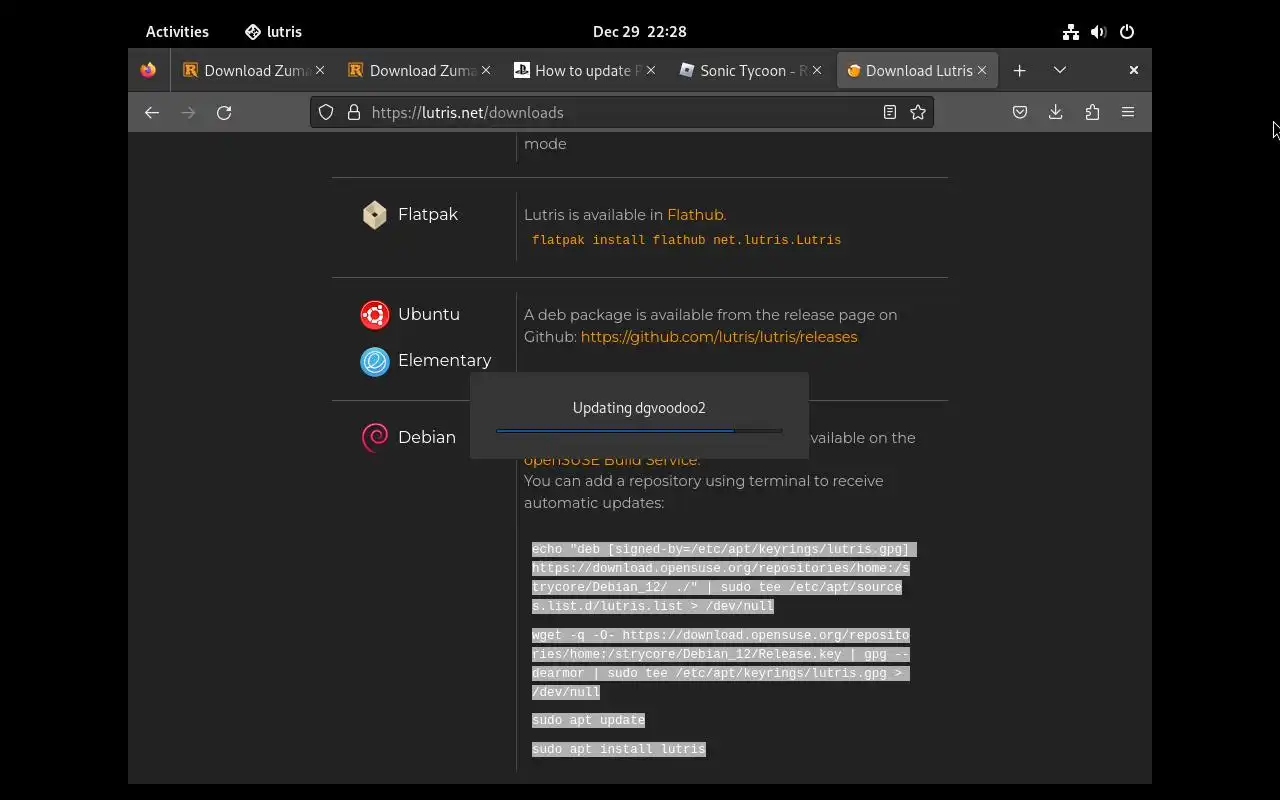Open the clock and calendar at Dec 29 22:28

tap(639, 31)
